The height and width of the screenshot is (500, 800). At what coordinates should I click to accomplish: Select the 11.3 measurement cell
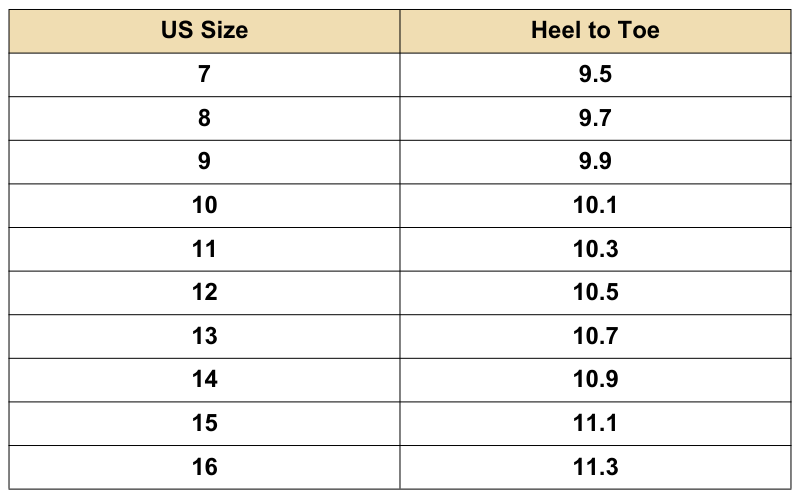595,466
